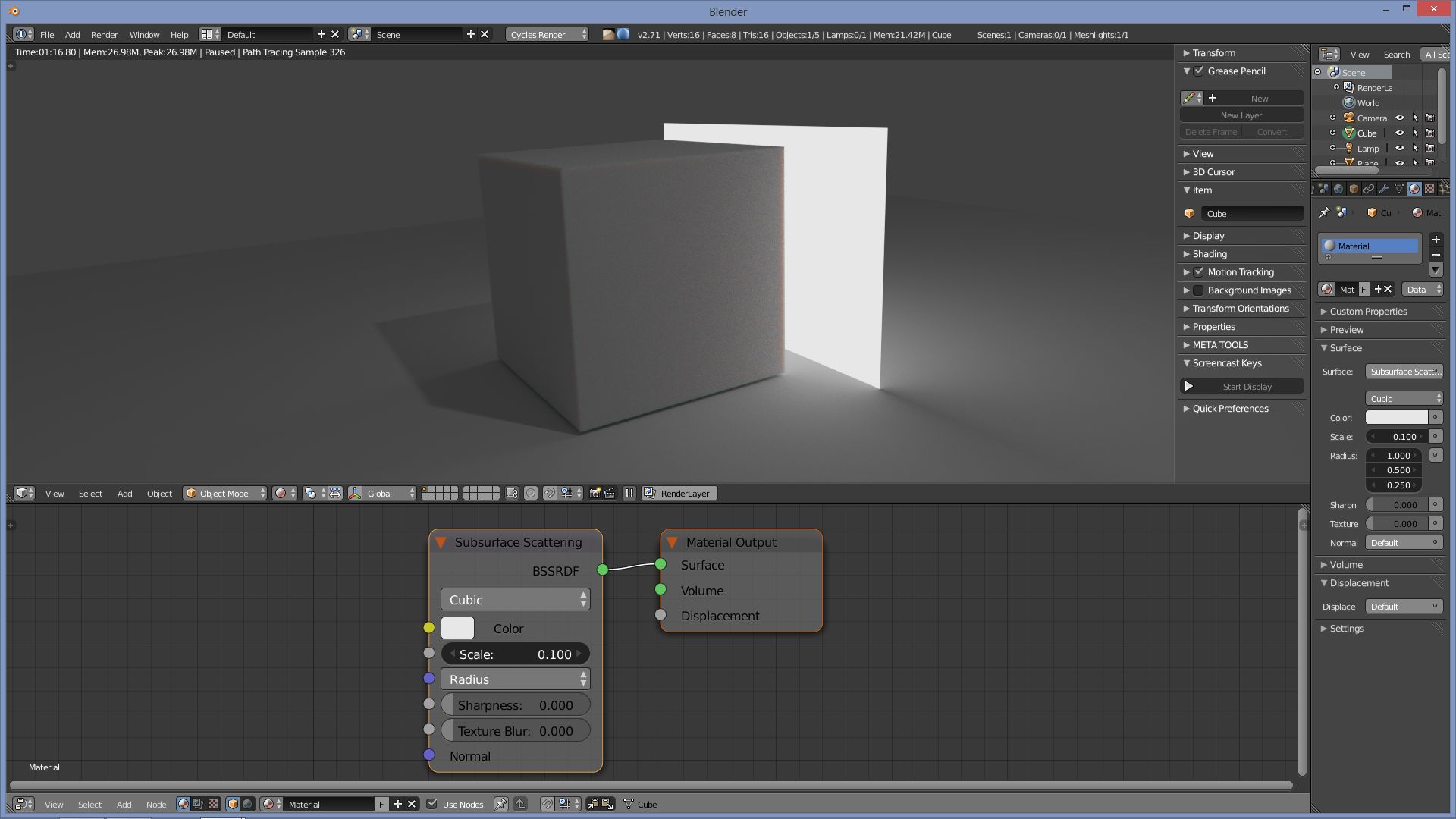The width and height of the screenshot is (1456, 819).
Task: Toggle Camera renderability camera icon
Action: [1429, 118]
